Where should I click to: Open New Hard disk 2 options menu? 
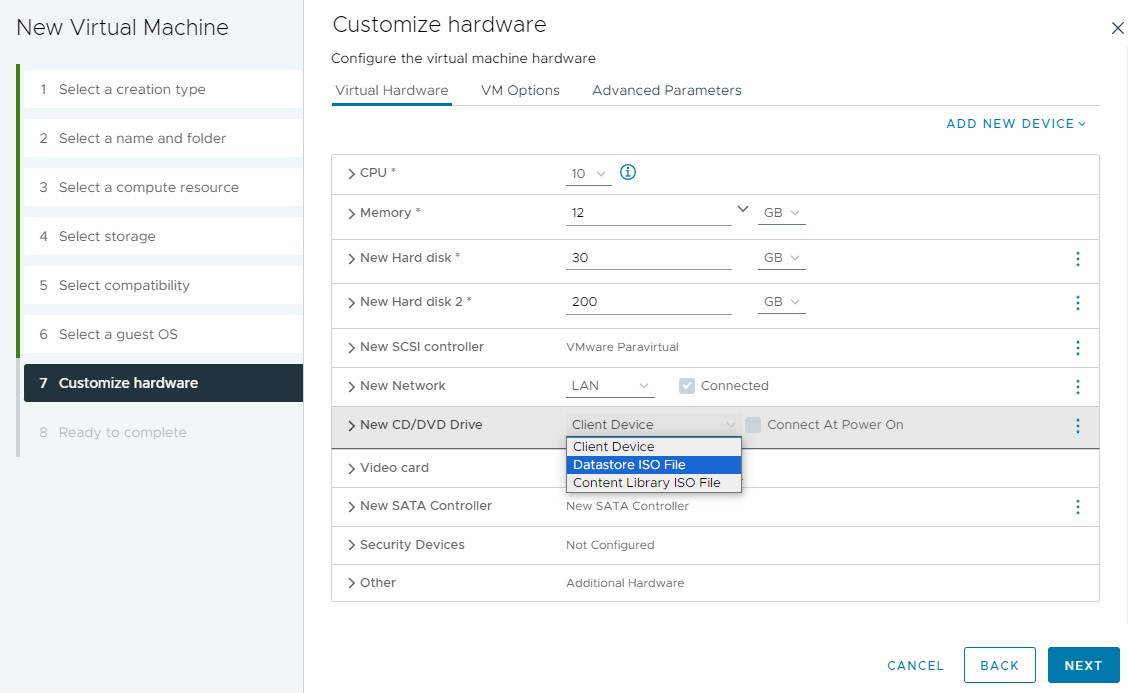click(1077, 303)
